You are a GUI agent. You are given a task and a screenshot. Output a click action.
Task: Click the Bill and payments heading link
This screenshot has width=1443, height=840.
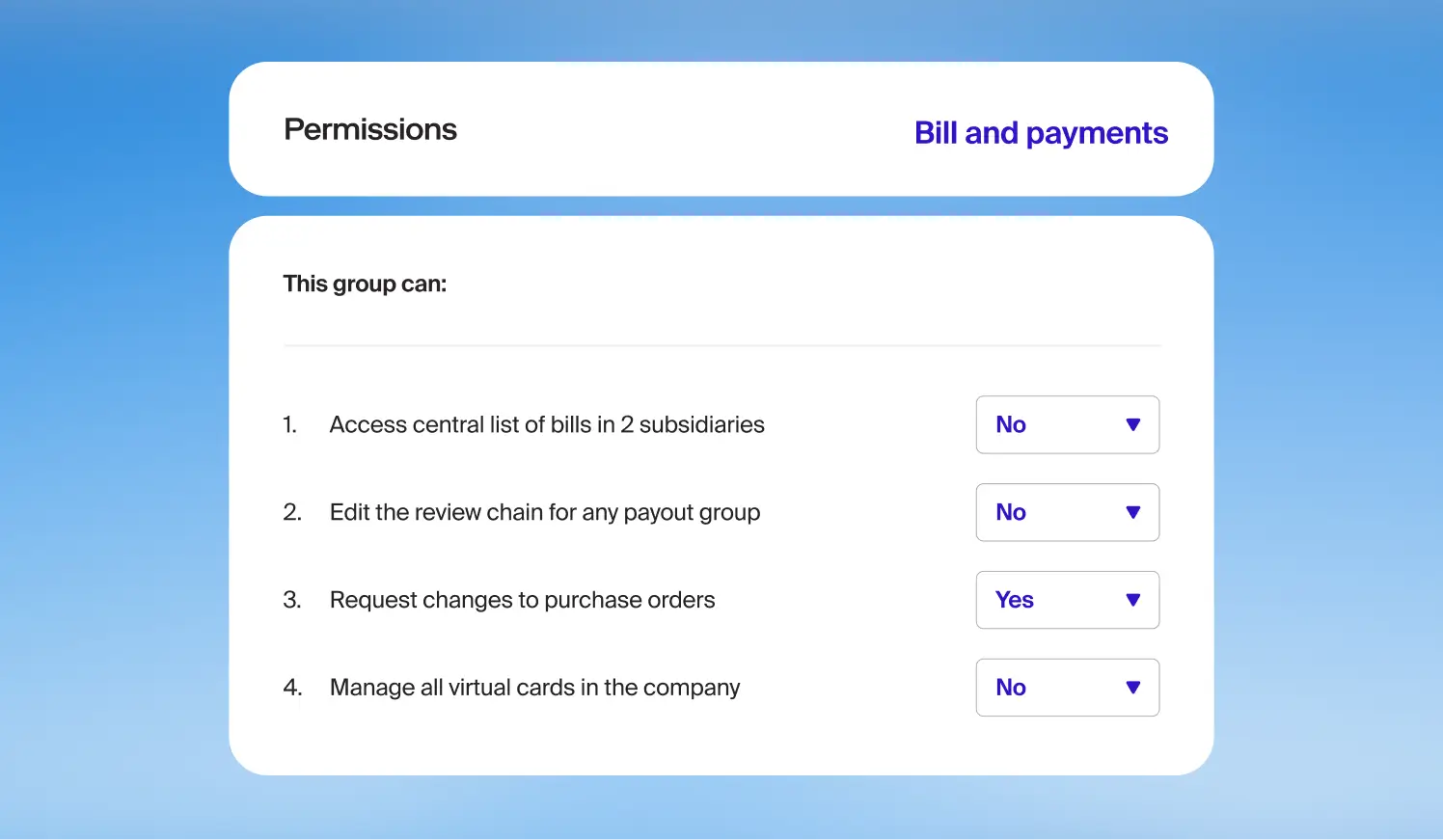click(1041, 133)
